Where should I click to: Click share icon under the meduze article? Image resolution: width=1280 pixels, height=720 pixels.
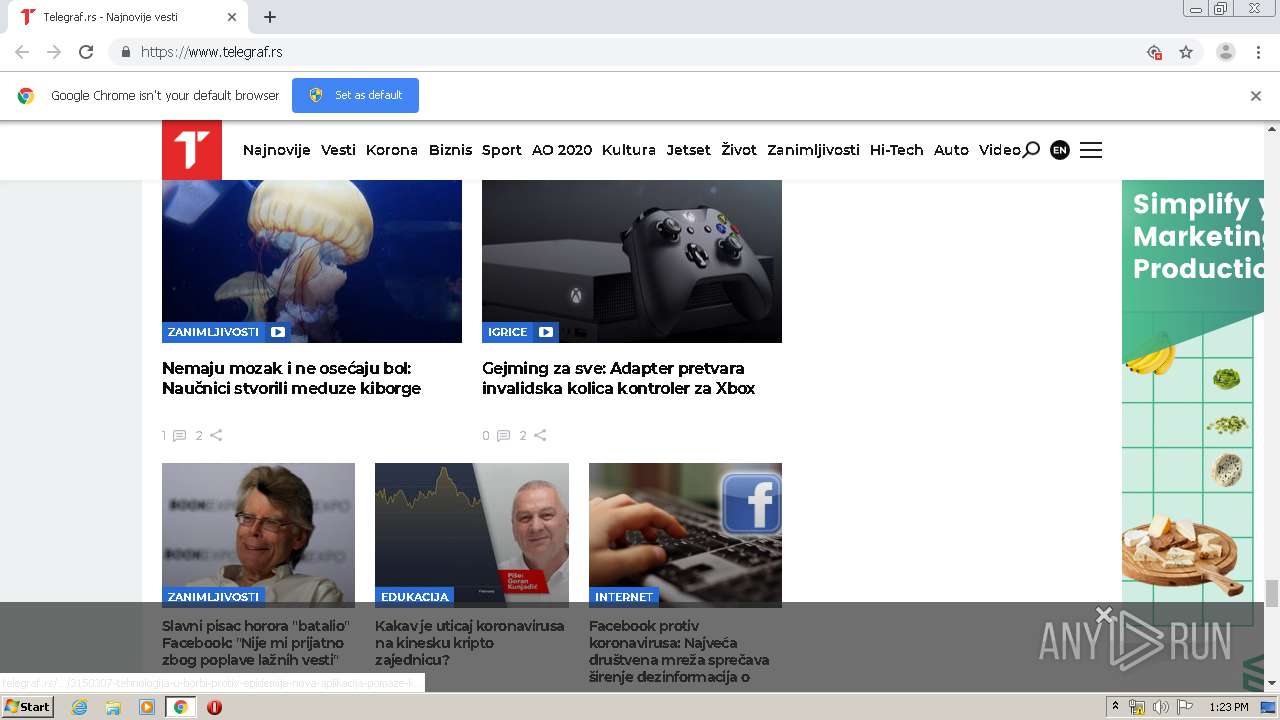pyautogui.click(x=216, y=435)
